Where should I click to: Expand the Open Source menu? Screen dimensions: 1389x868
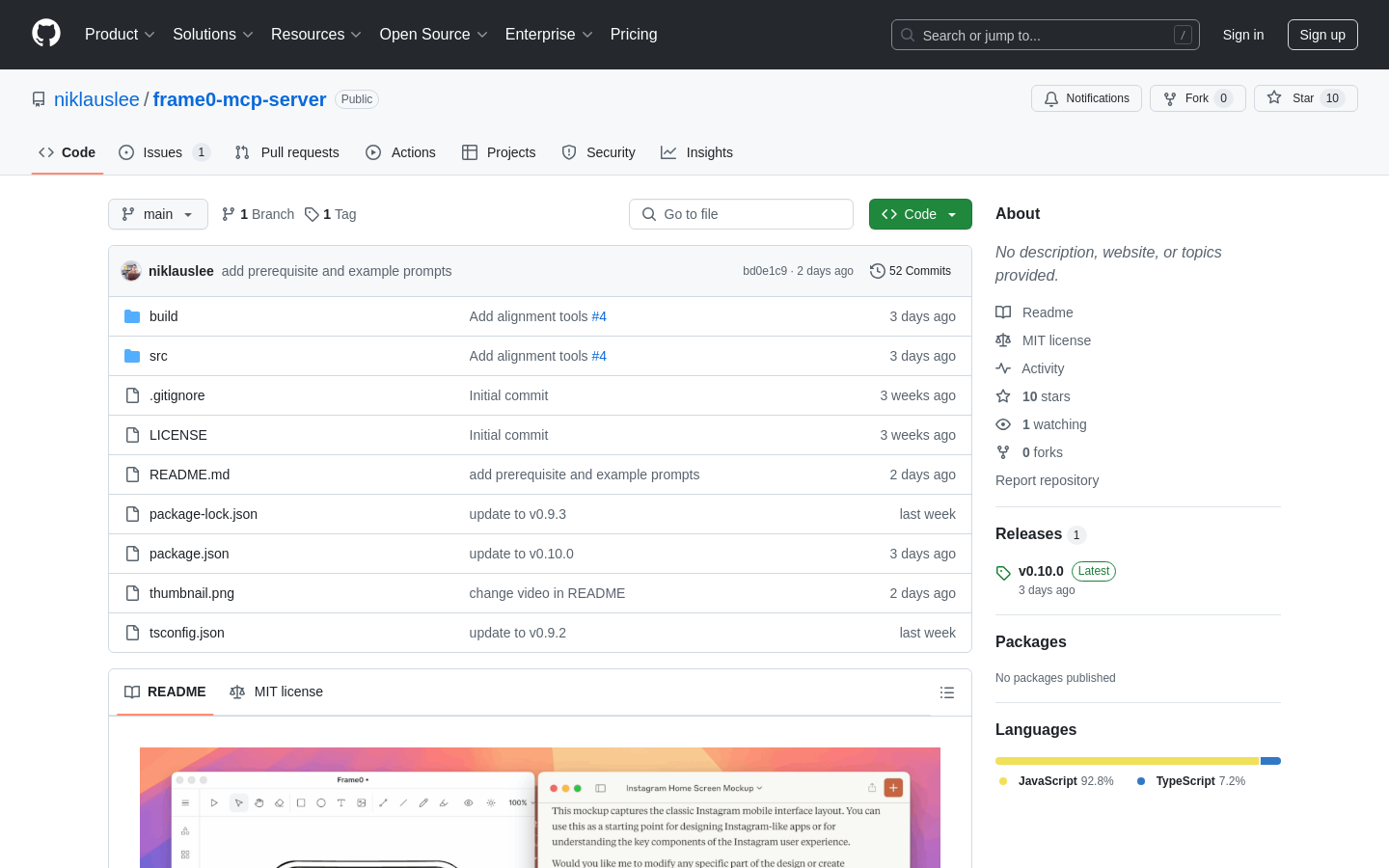click(x=433, y=35)
